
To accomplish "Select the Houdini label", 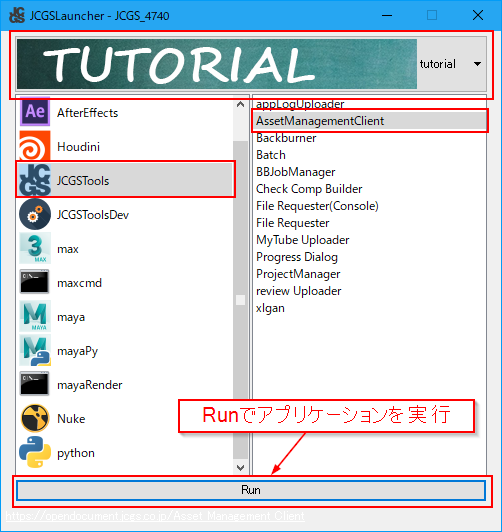I will point(78,147).
